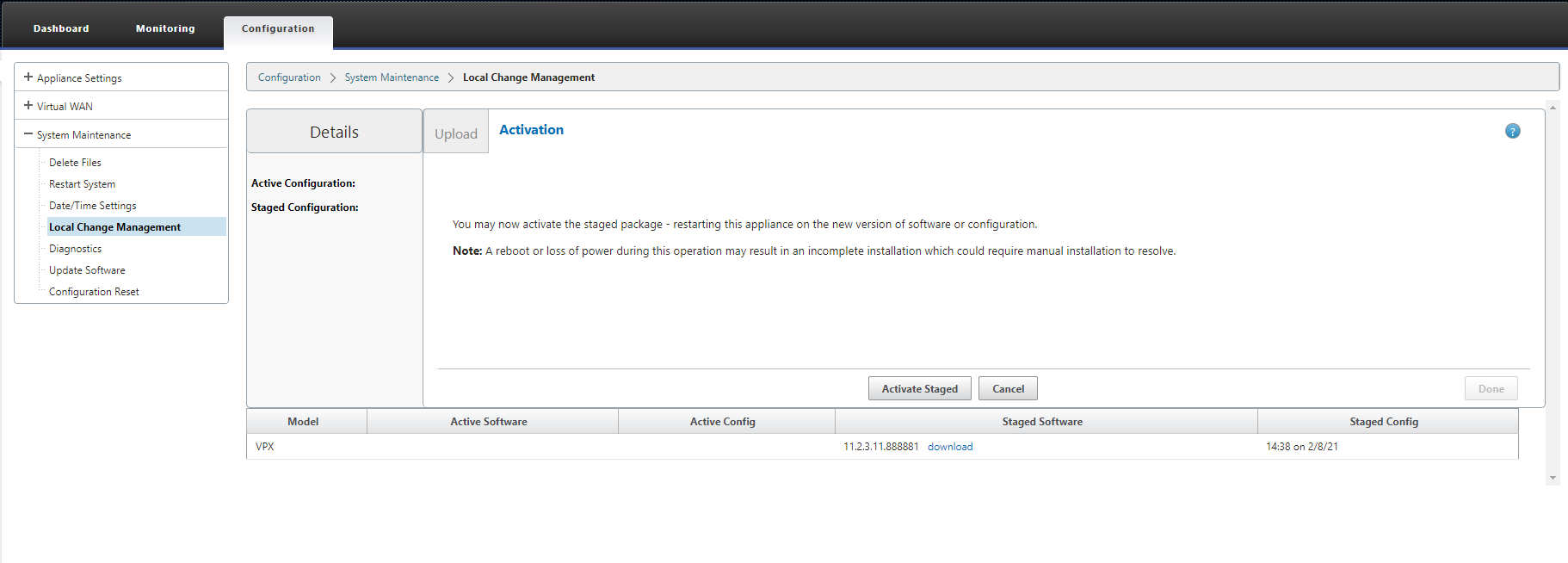Switch to the Dashboard tab
The height and width of the screenshot is (563, 1568).
[x=61, y=28]
